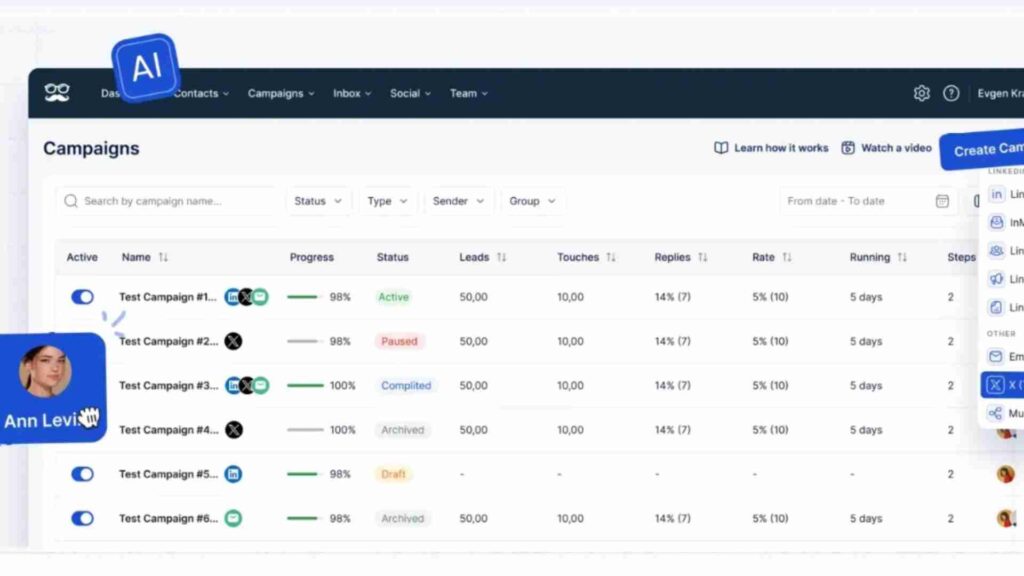
Task: Click email icon on Test Campaign #6 row
Action: (x=233, y=518)
